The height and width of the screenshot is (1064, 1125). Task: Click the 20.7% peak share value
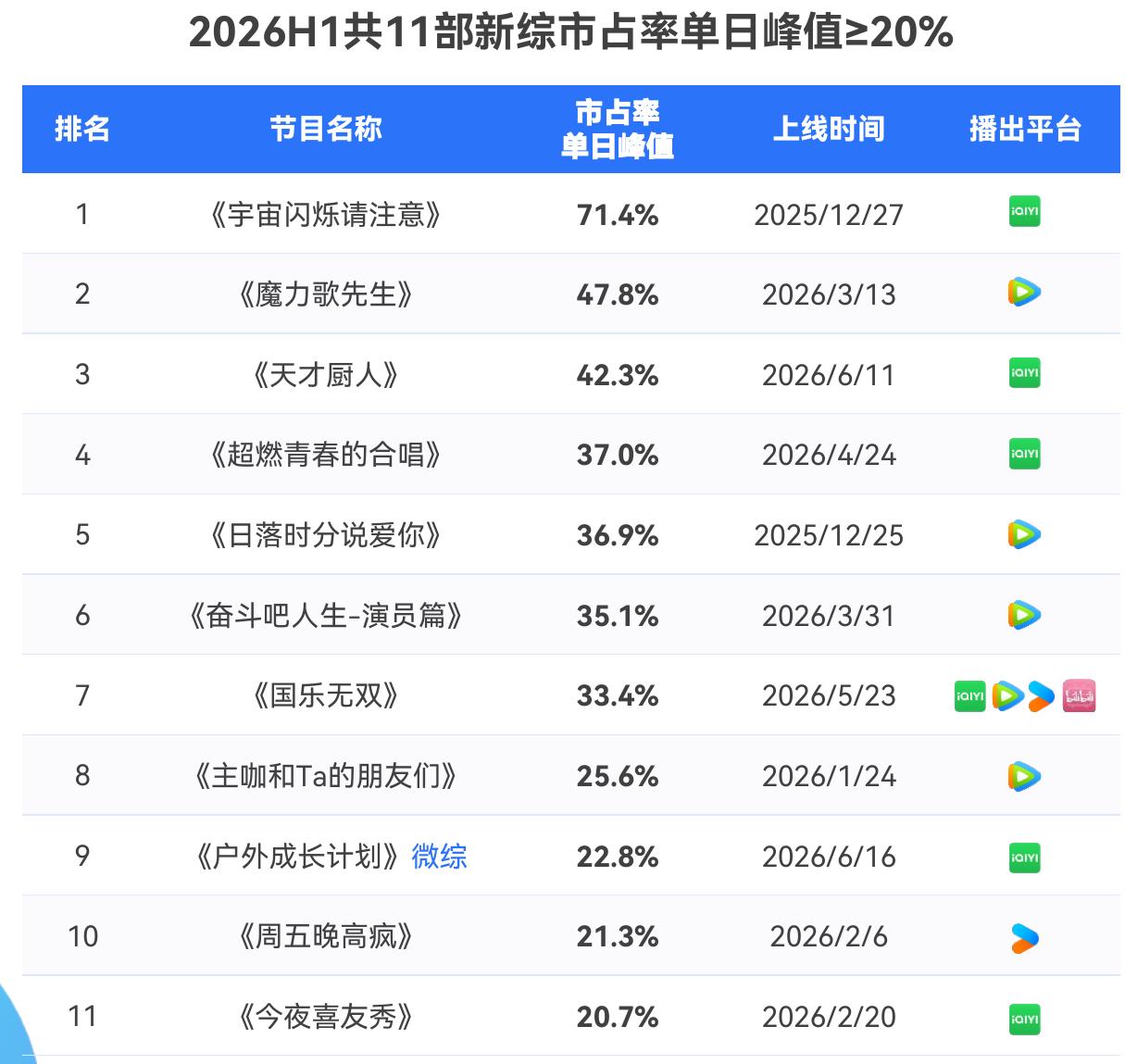[x=618, y=1017]
